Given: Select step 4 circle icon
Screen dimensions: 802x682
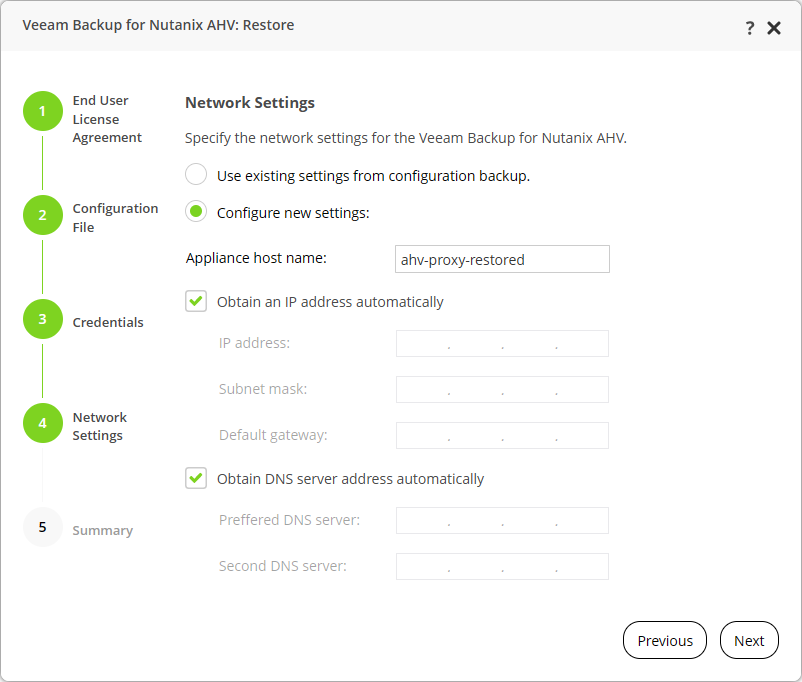Looking at the screenshot, I should coord(43,423).
